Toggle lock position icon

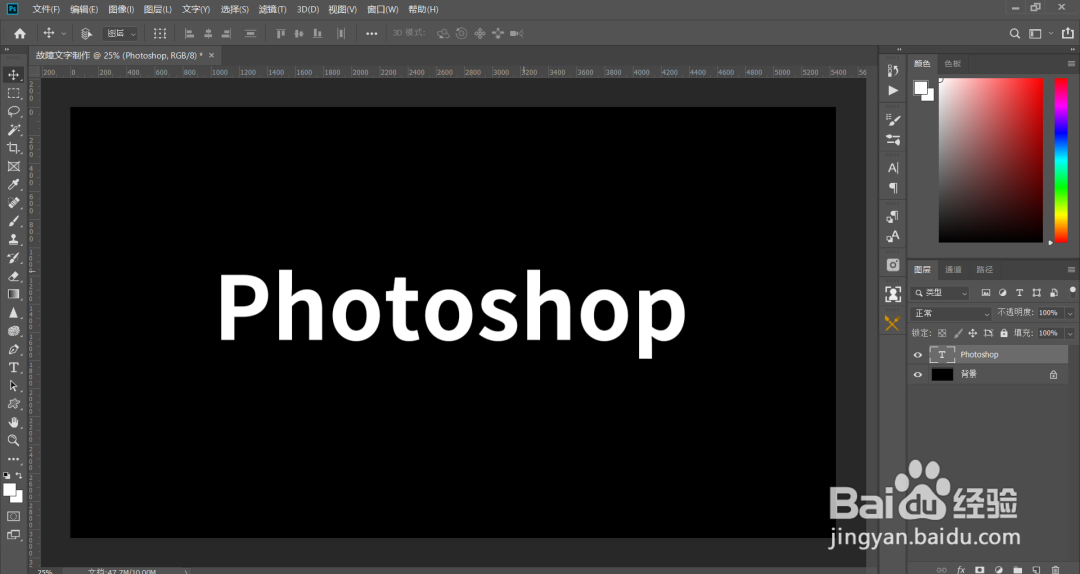(973, 334)
